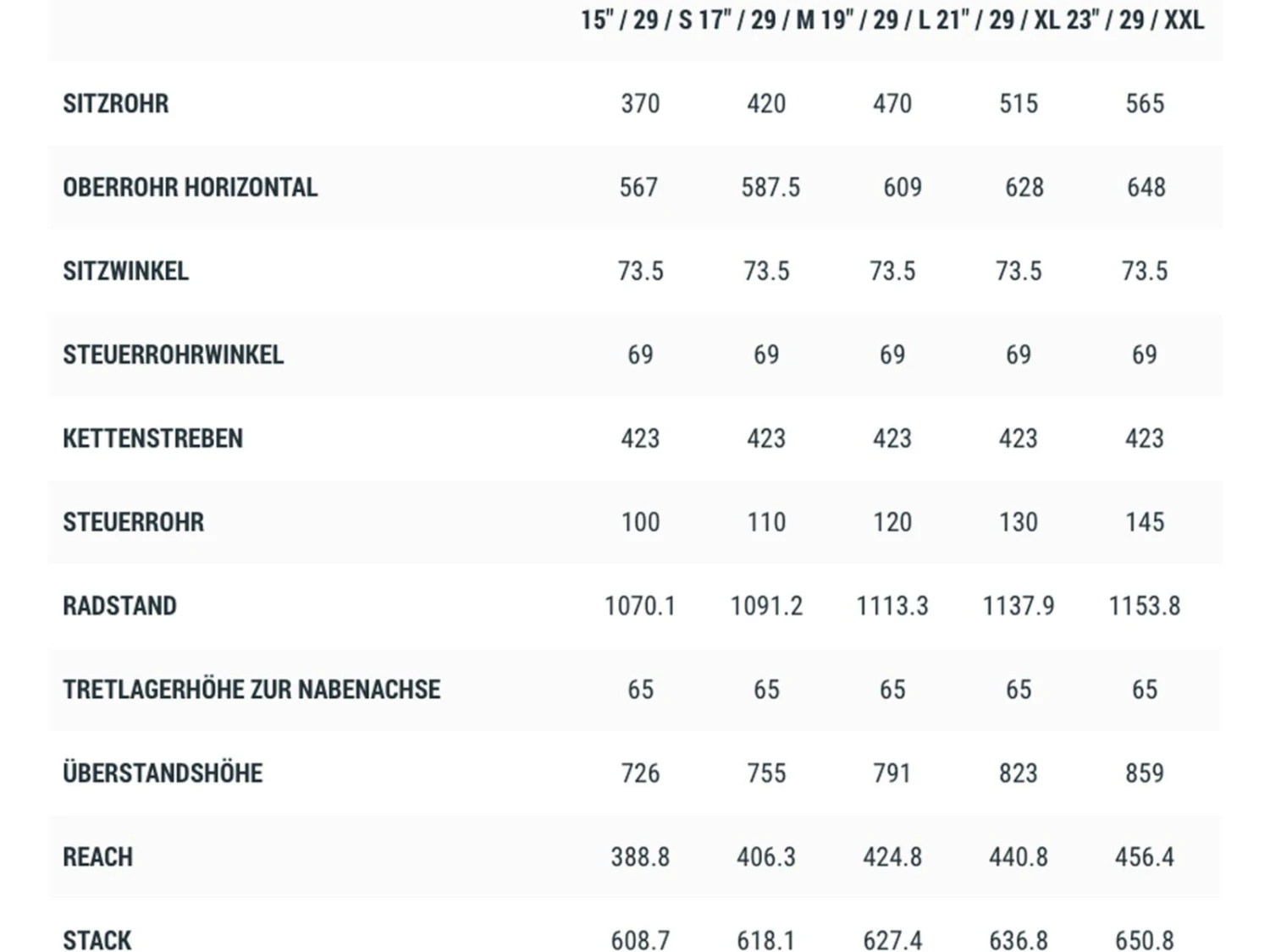Select the OBERROHR HORIZONTAL row label
1270x952 pixels.
(x=190, y=187)
